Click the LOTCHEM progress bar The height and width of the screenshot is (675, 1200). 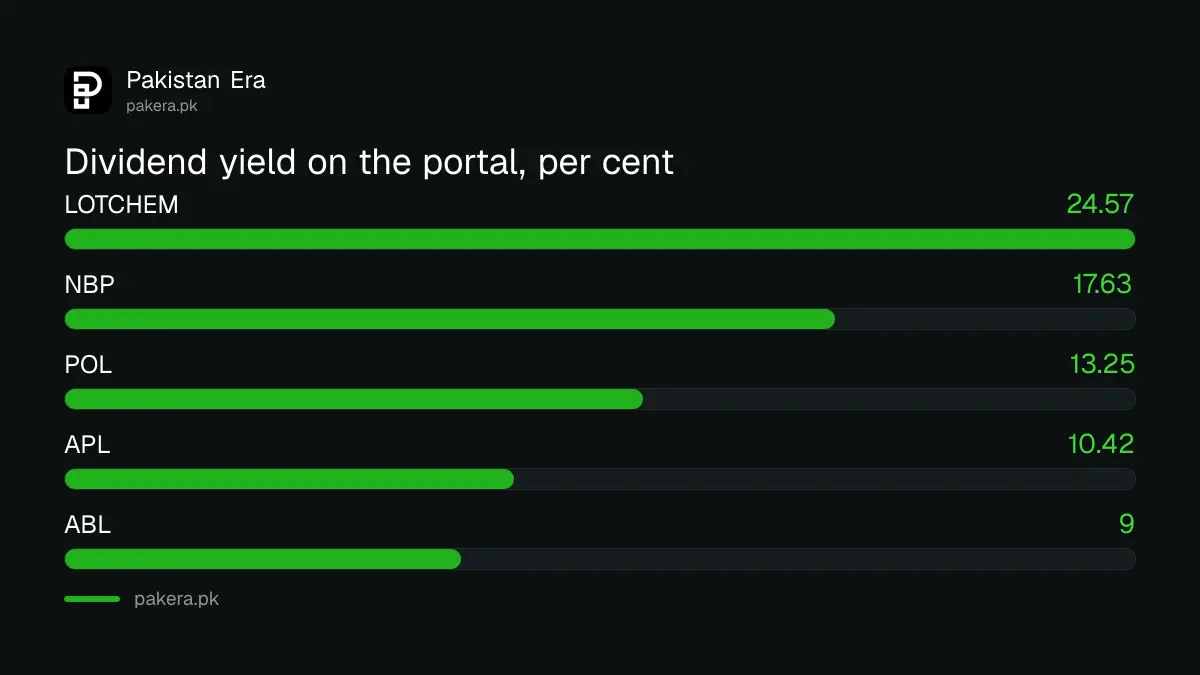600,239
